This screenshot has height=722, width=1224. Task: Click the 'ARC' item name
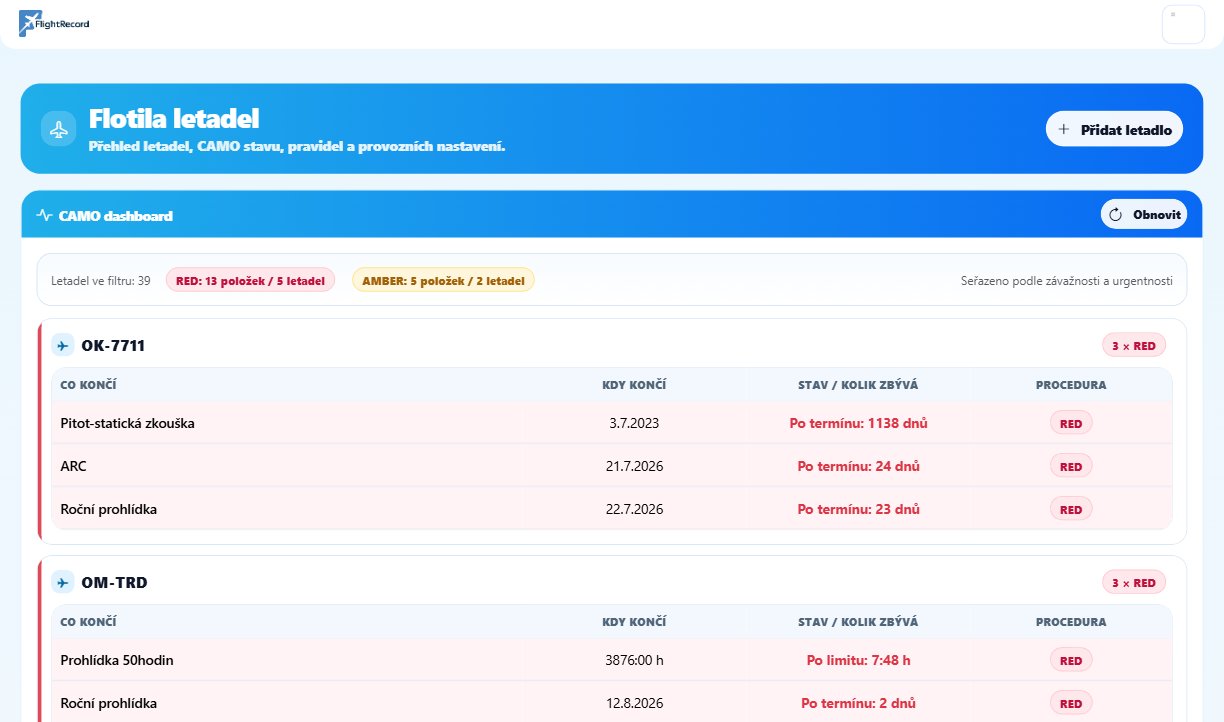[x=73, y=466]
